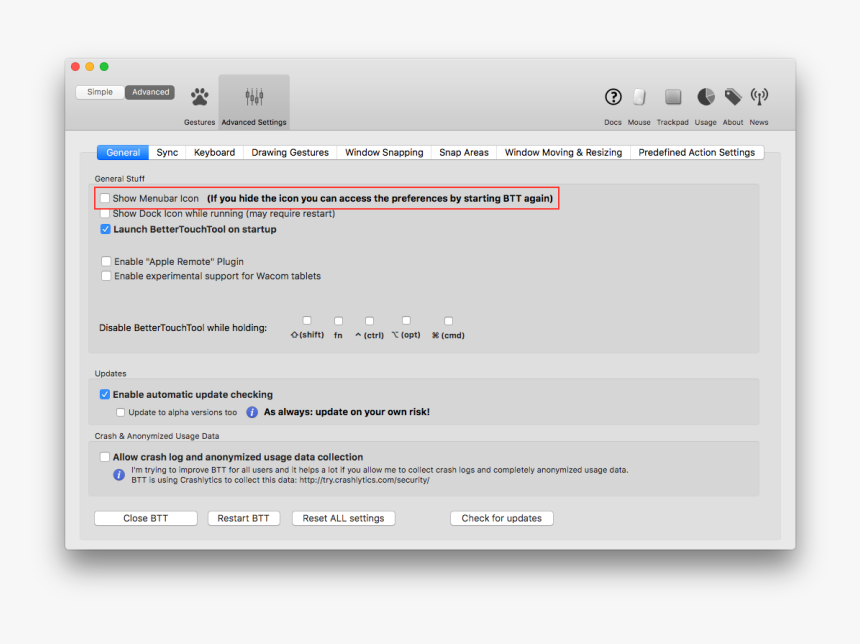Click the Restart BTT button
Viewport: 860px width, 644px height.
coord(244,518)
